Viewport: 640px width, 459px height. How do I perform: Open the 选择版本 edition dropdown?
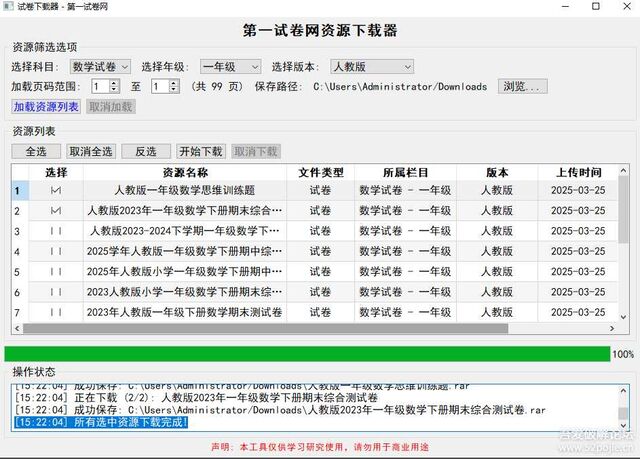[x=371, y=66]
